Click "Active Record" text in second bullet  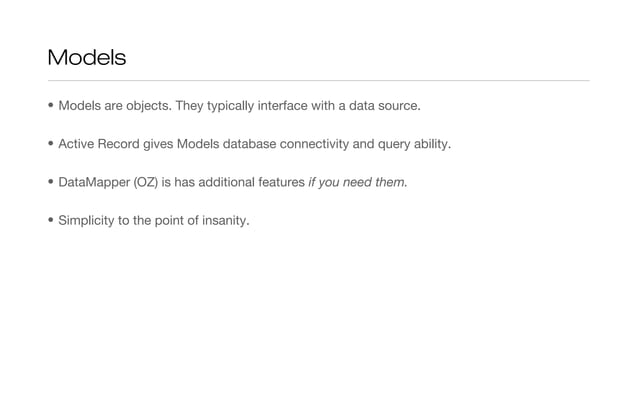(99, 144)
